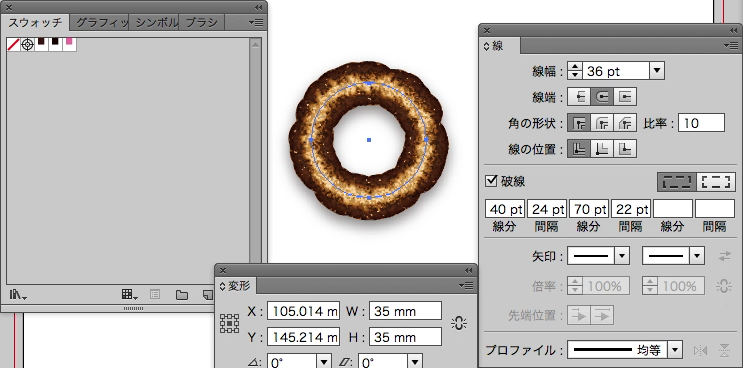
Task: Align stroke to center
Action: [x=579, y=149]
